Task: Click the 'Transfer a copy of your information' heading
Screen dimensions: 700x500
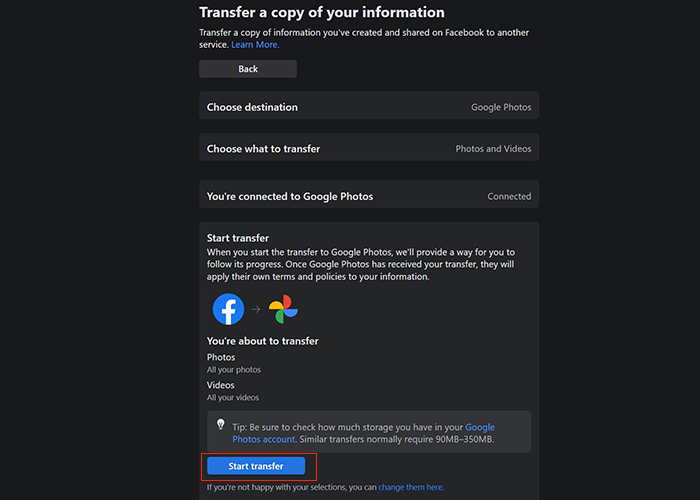Action: pyautogui.click(x=321, y=12)
